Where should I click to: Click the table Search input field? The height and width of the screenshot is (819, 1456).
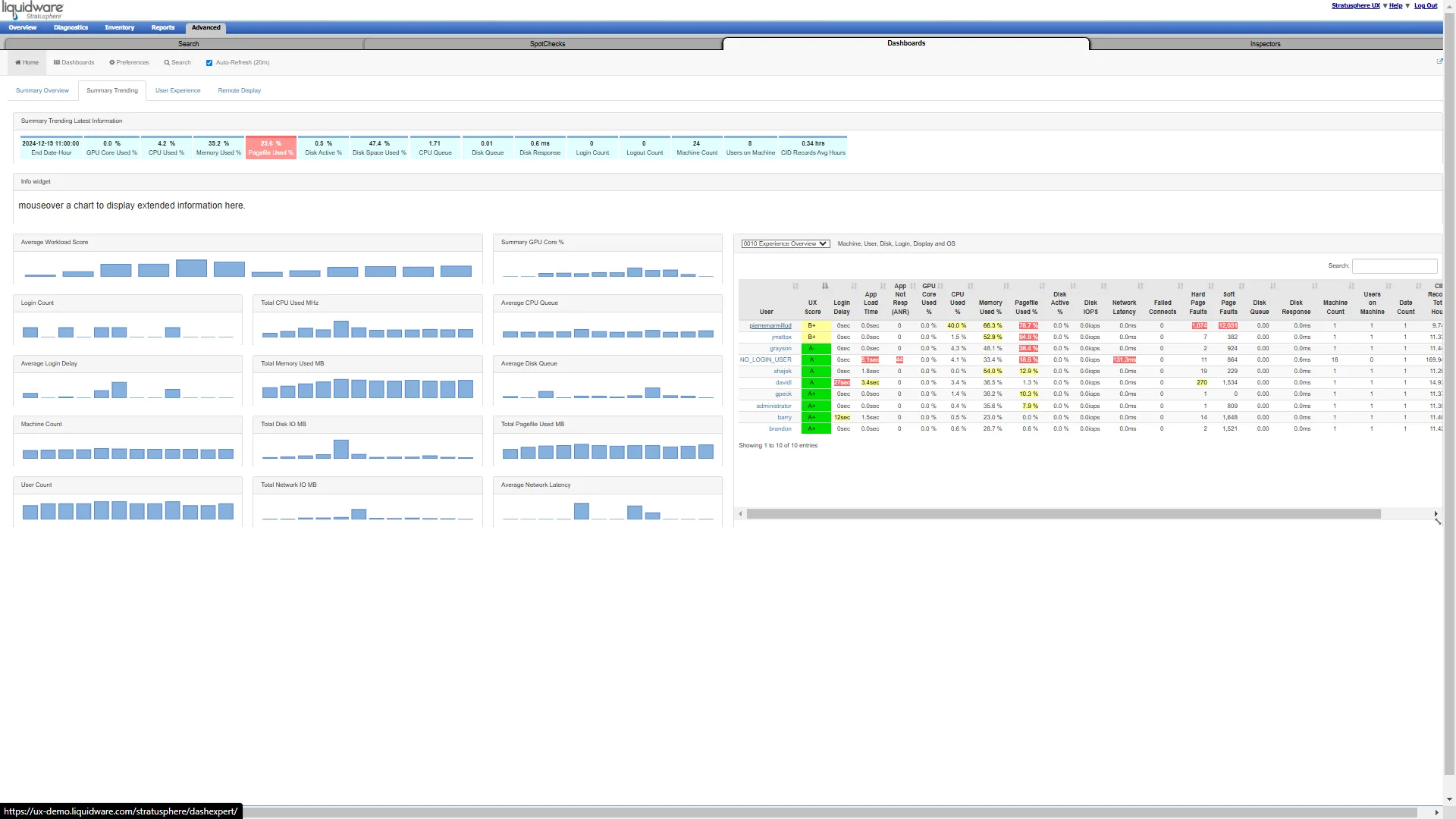pos(1395,265)
